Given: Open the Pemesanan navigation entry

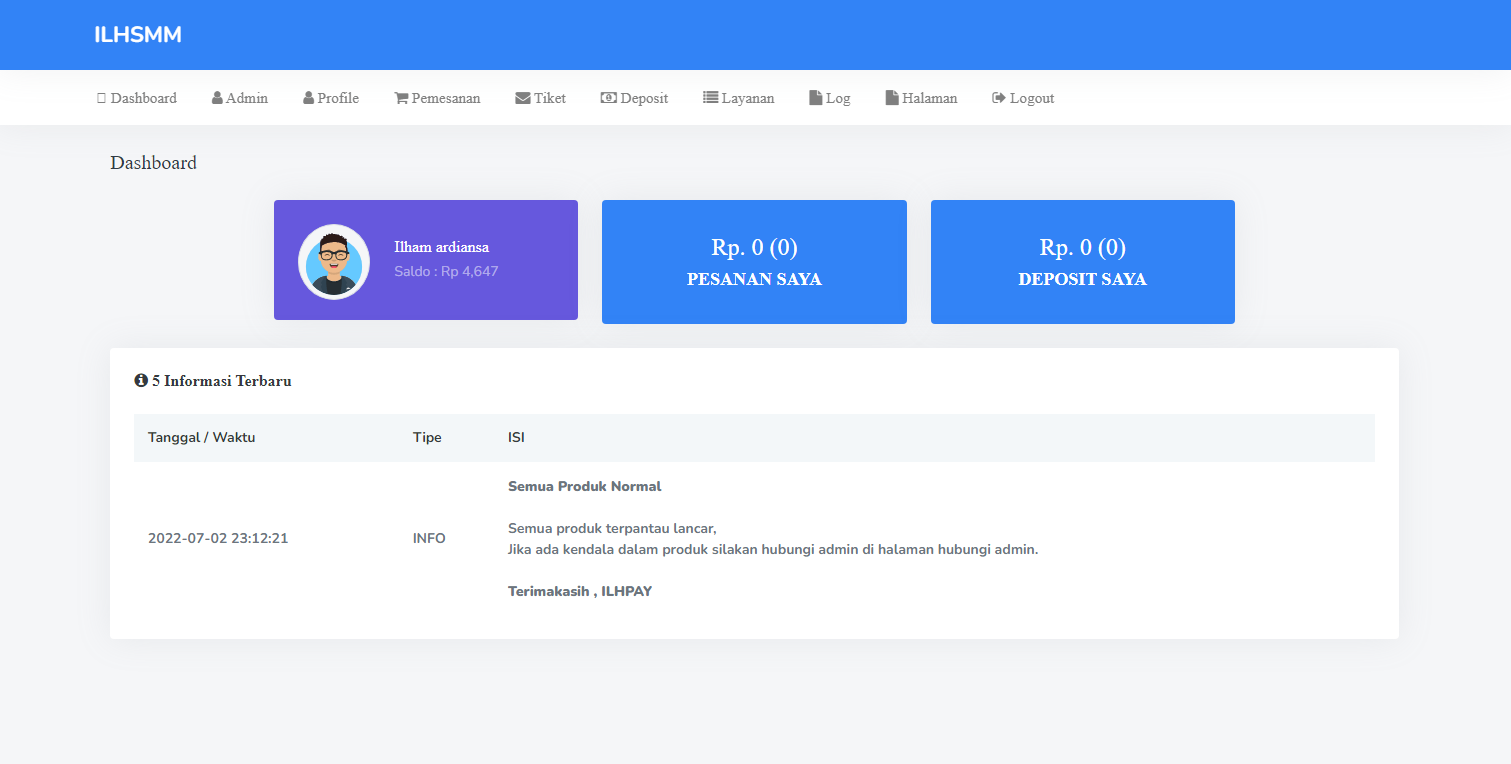Looking at the screenshot, I should point(437,97).
